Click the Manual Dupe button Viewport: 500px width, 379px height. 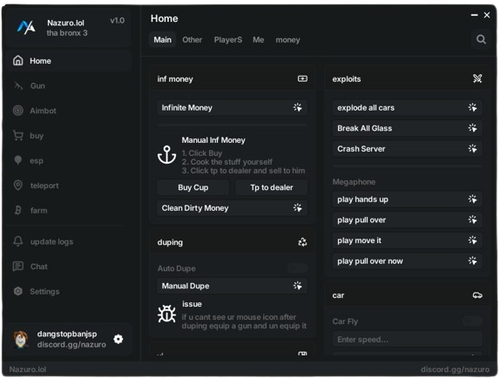(232, 285)
